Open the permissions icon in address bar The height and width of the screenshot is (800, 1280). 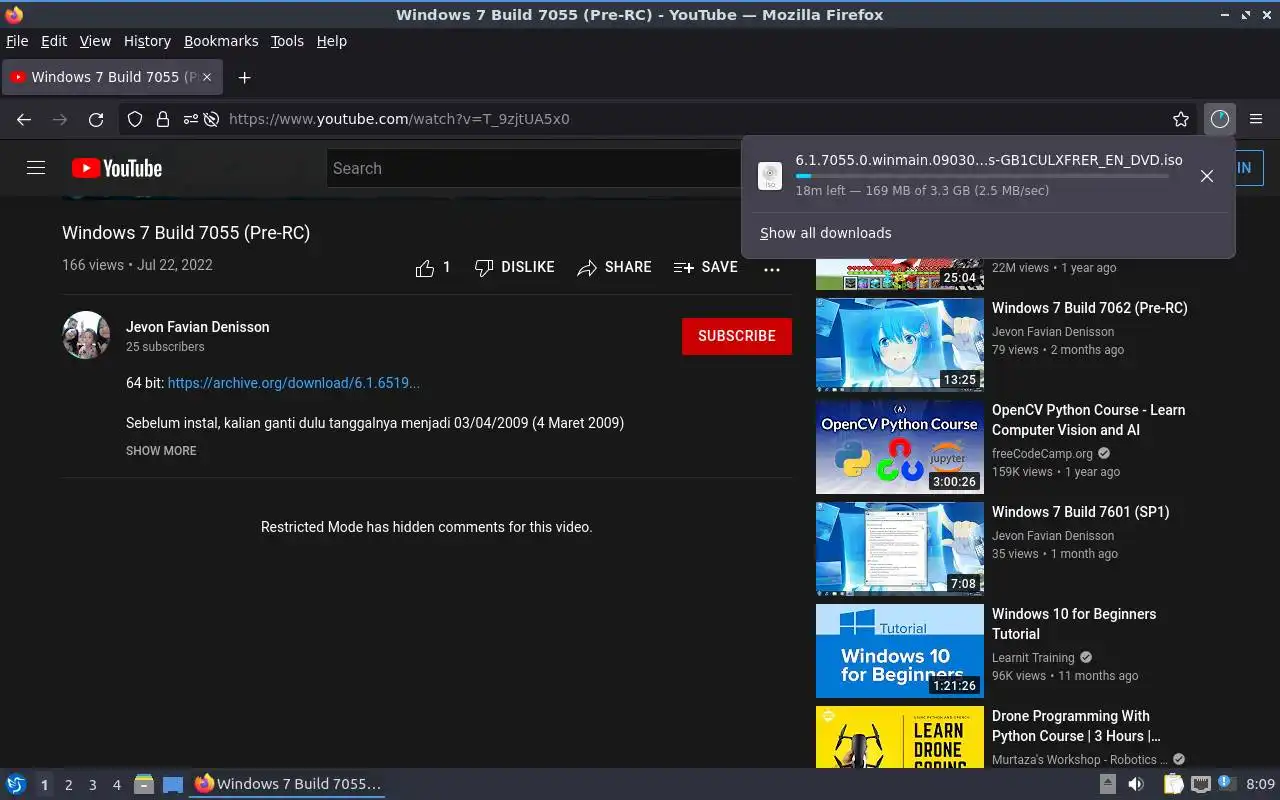point(190,119)
